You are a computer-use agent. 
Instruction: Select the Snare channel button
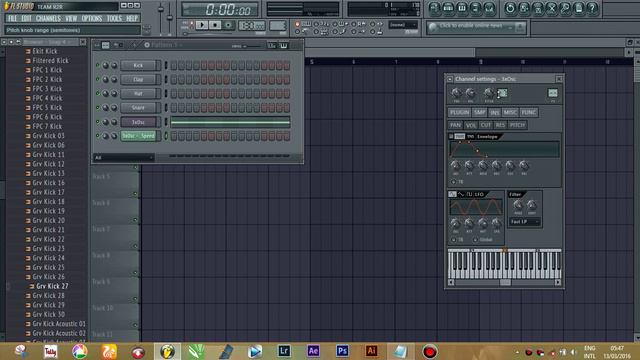tap(138, 108)
